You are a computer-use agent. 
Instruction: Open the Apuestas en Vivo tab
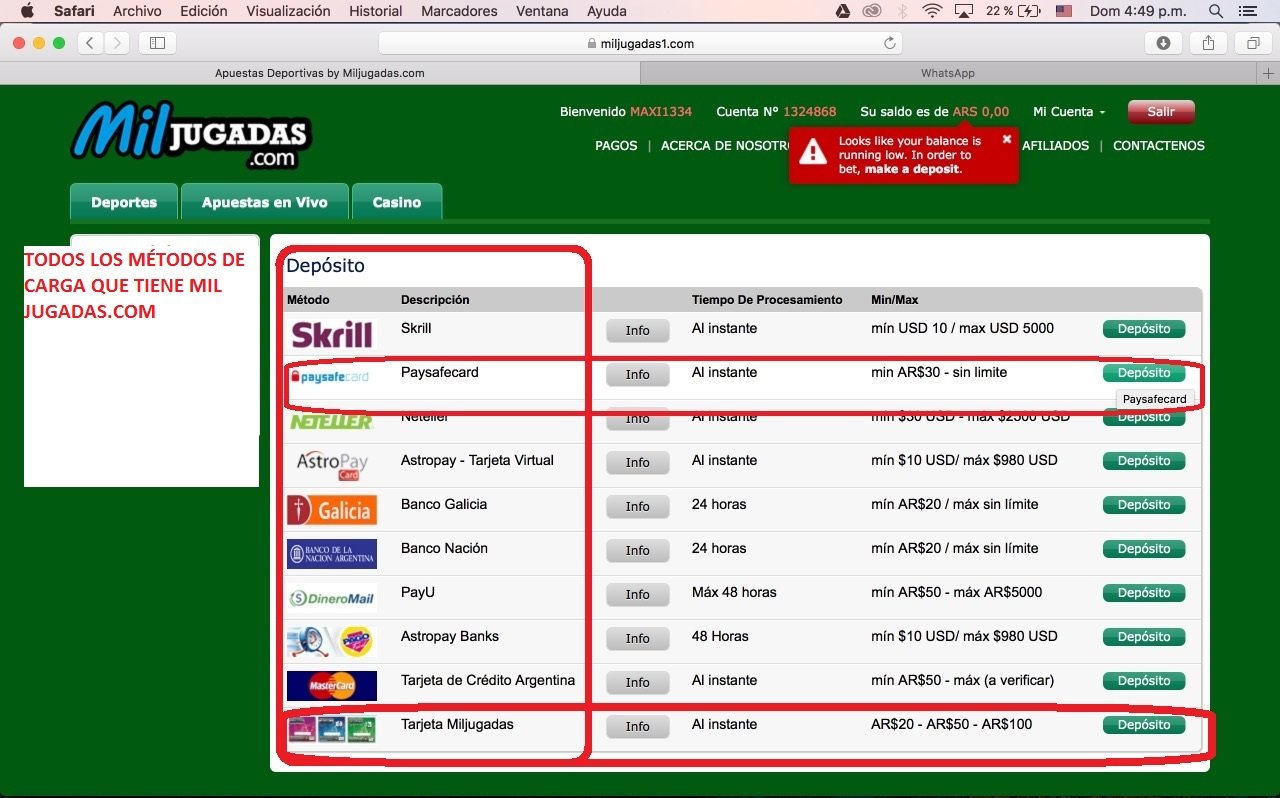tap(264, 202)
